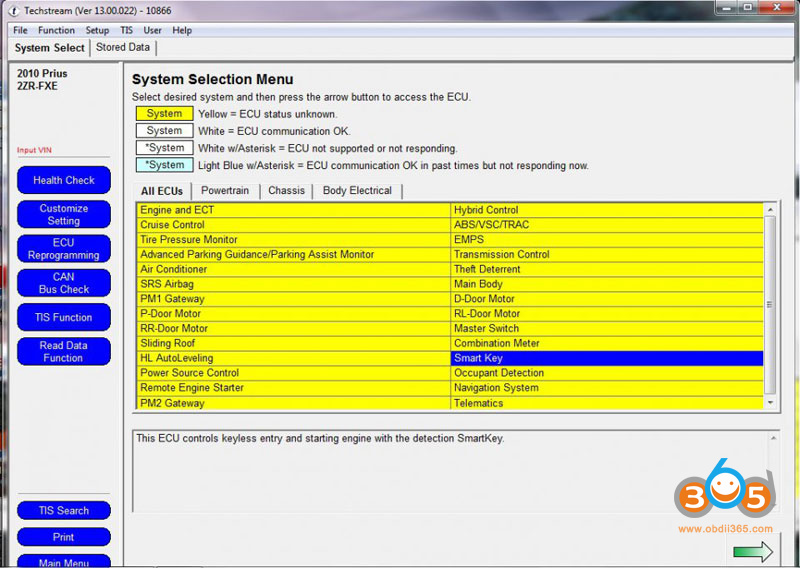Select Main Body system

pos(607,284)
